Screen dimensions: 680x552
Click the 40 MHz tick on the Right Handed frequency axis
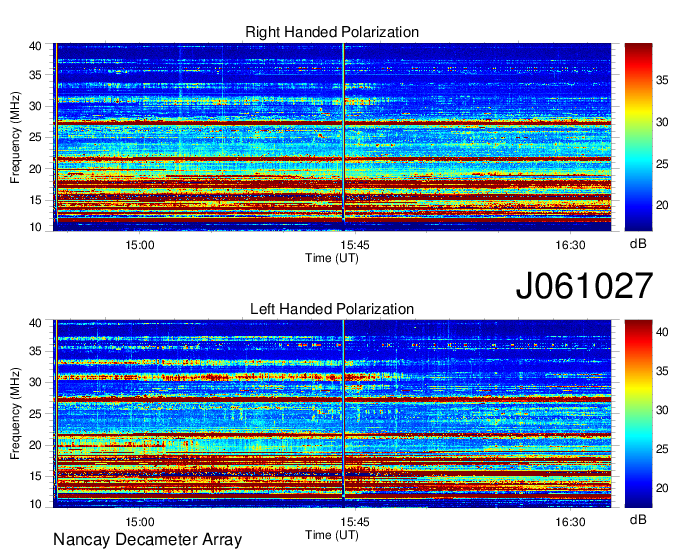tap(35, 46)
